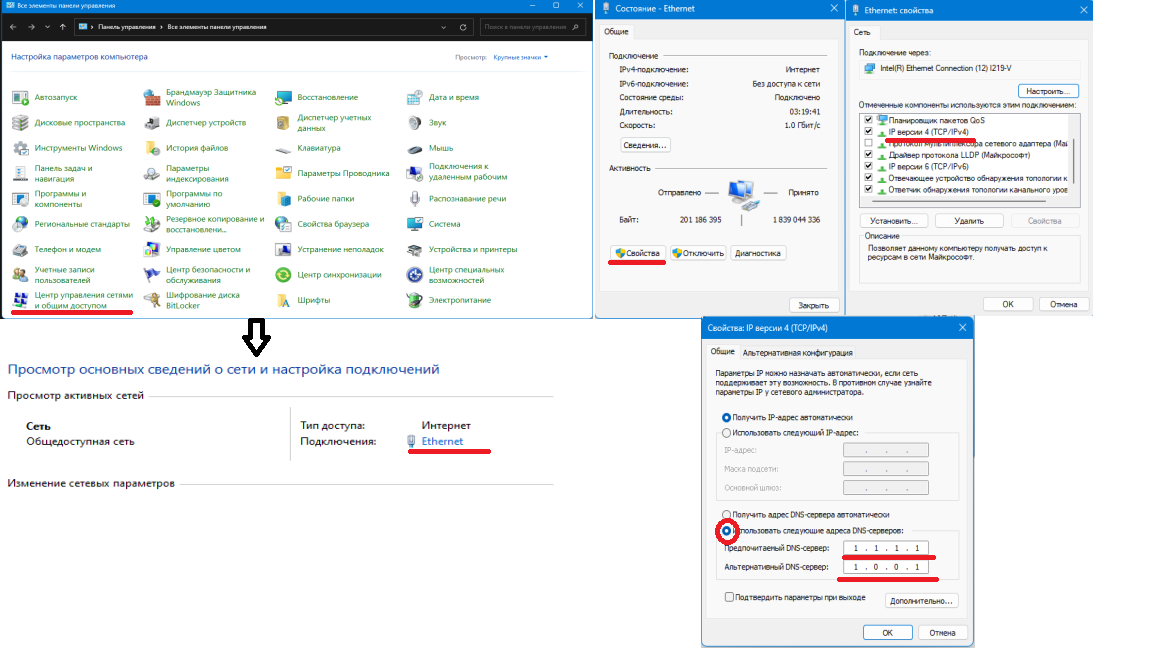1152x648 pixels.
Task: Open the Диспетчер устройств icon
Action: point(152,123)
